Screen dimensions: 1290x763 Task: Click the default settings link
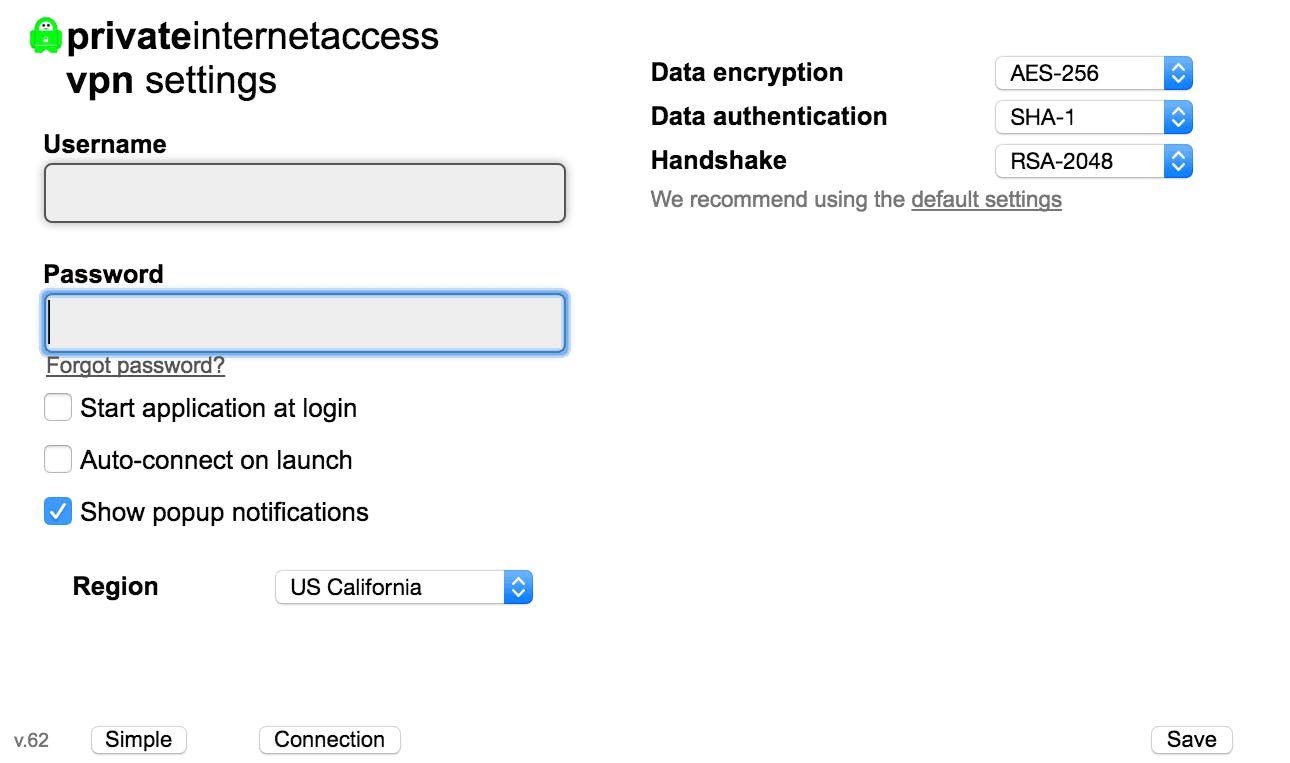986,199
